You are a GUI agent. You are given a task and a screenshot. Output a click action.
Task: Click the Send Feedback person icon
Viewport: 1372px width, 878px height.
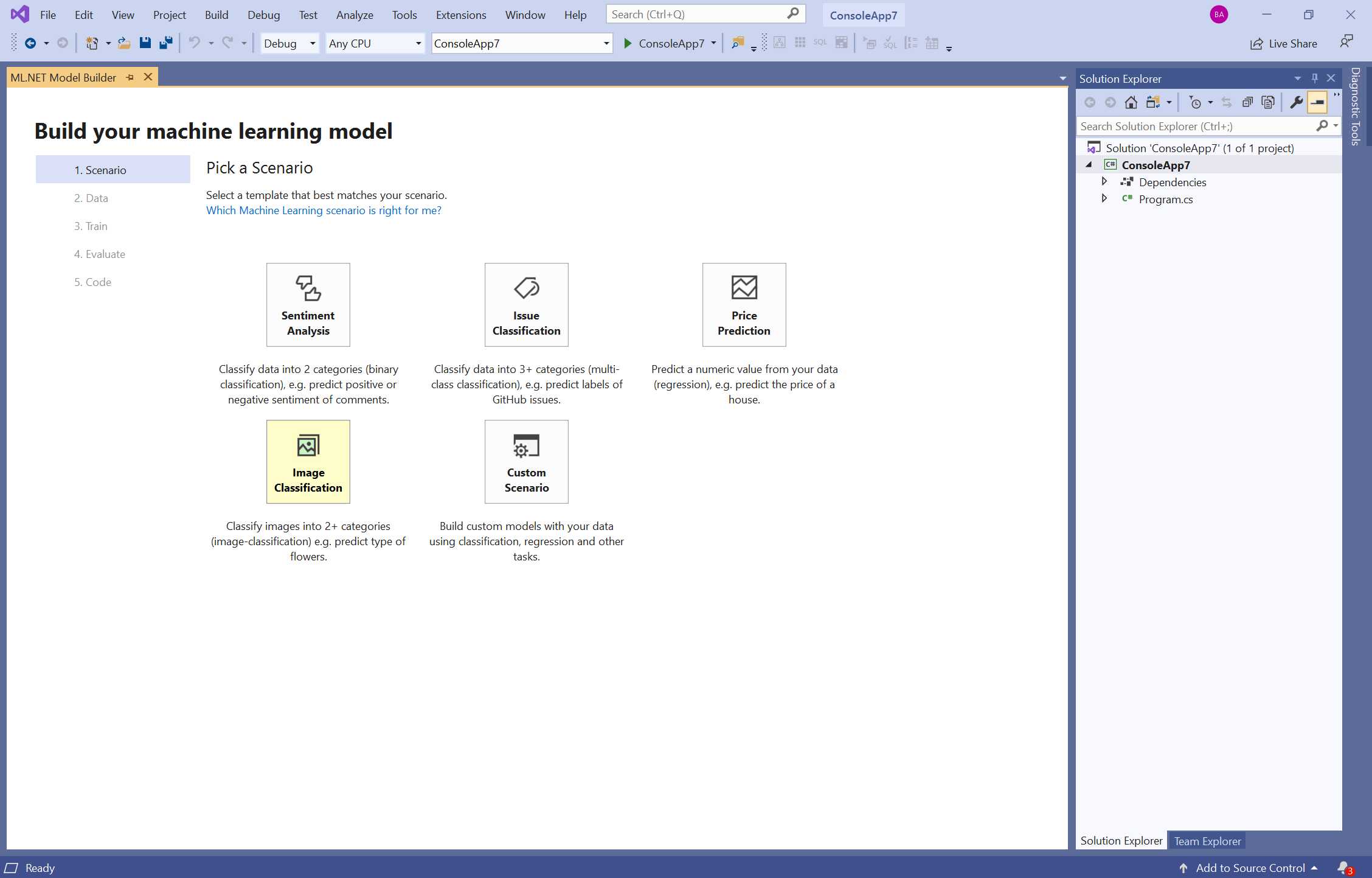pyautogui.click(x=1346, y=41)
